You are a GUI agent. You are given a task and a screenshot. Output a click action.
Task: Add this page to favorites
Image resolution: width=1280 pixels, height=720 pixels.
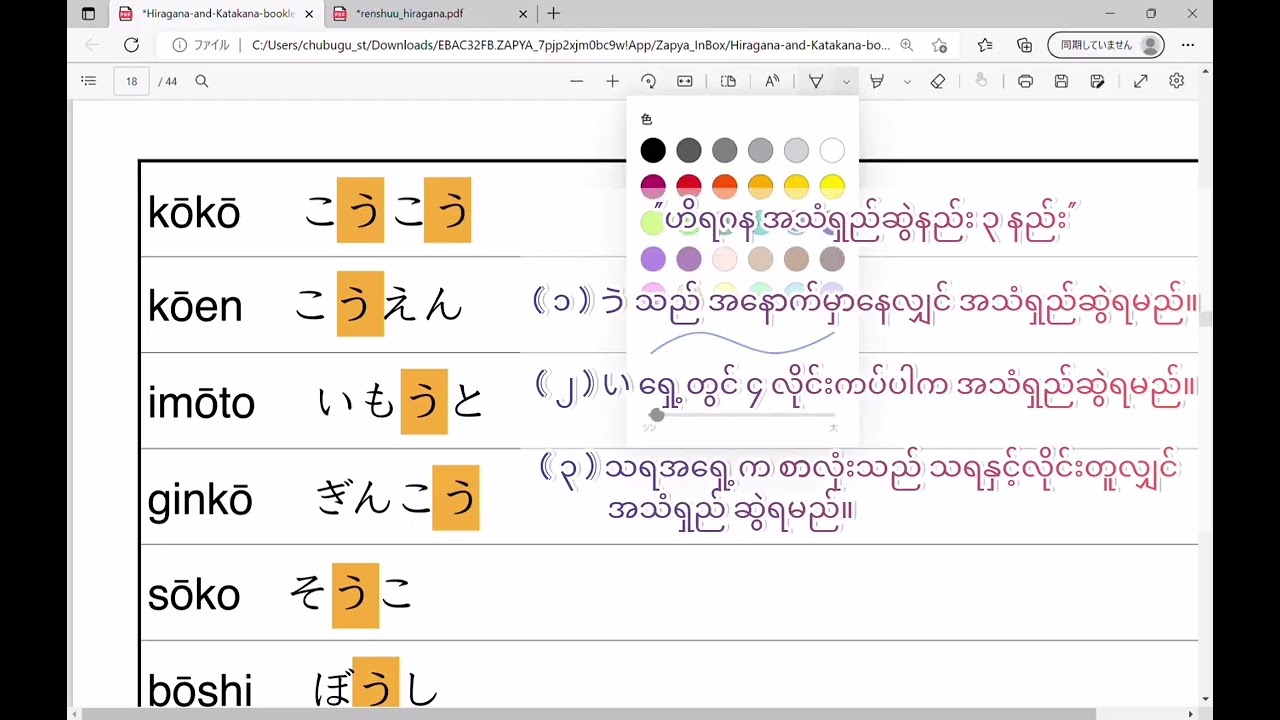point(939,45)
